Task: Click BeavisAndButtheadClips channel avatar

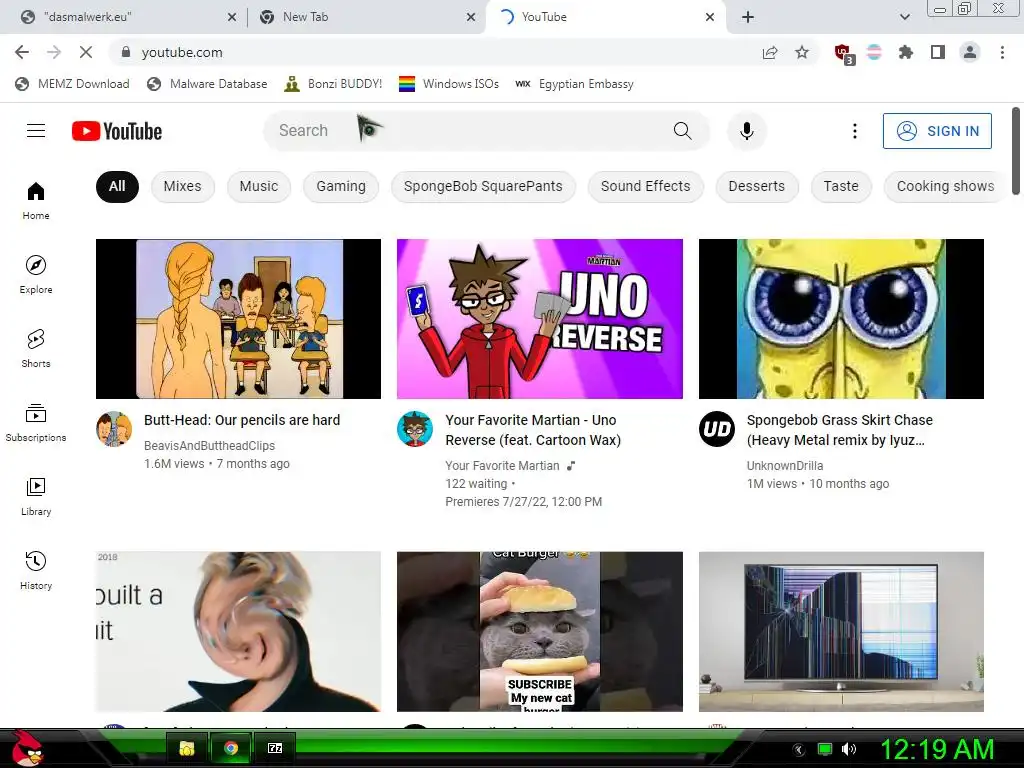Action: coord(114,429)
